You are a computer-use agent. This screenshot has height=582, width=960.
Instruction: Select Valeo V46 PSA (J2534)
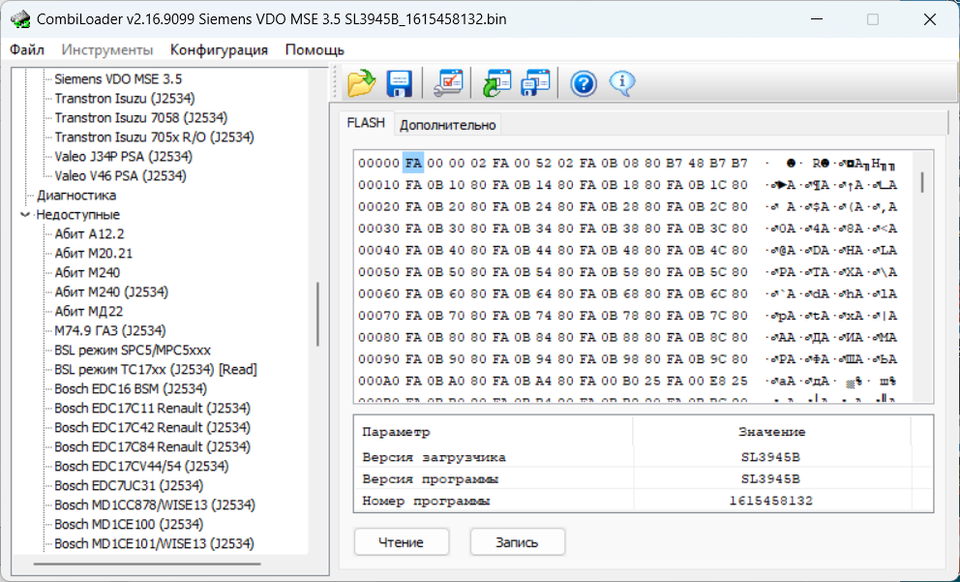[121, 176]
